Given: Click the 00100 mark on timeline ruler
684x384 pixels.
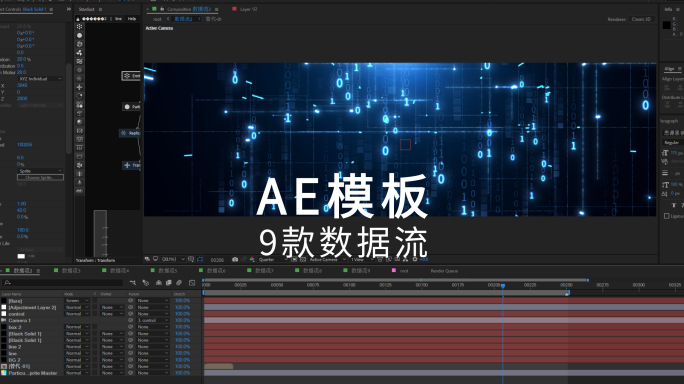Looking at the screenshot, I should [349, 285].
